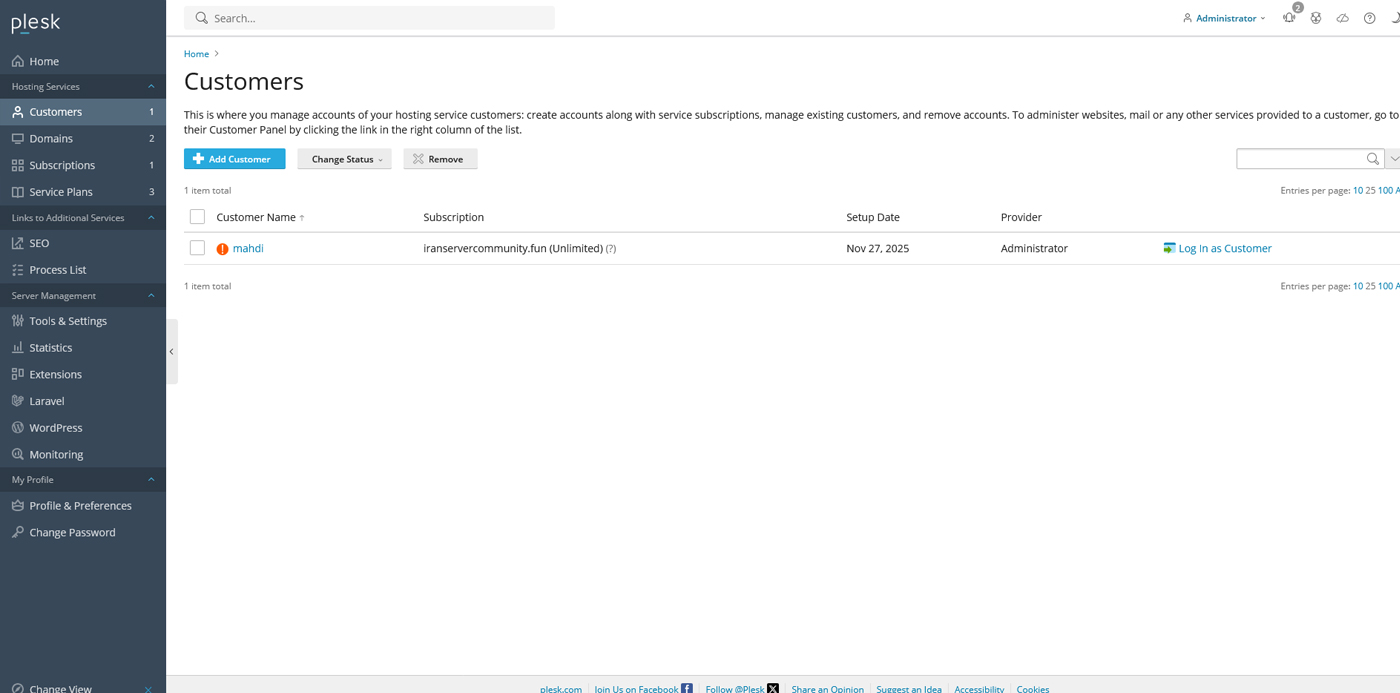Click the help question mark icon

1369,18
